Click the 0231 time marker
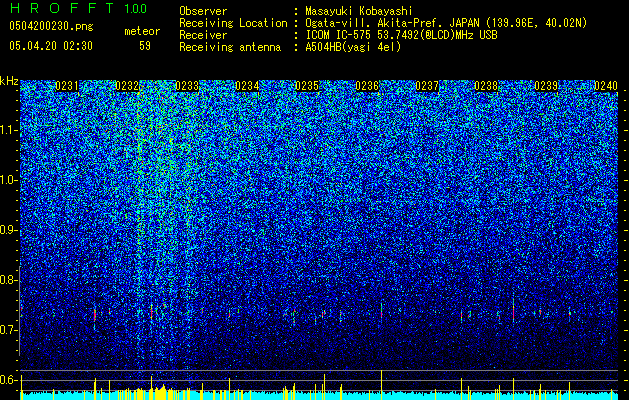The height and width of the screenshot is (400, 629). [67, 86]
